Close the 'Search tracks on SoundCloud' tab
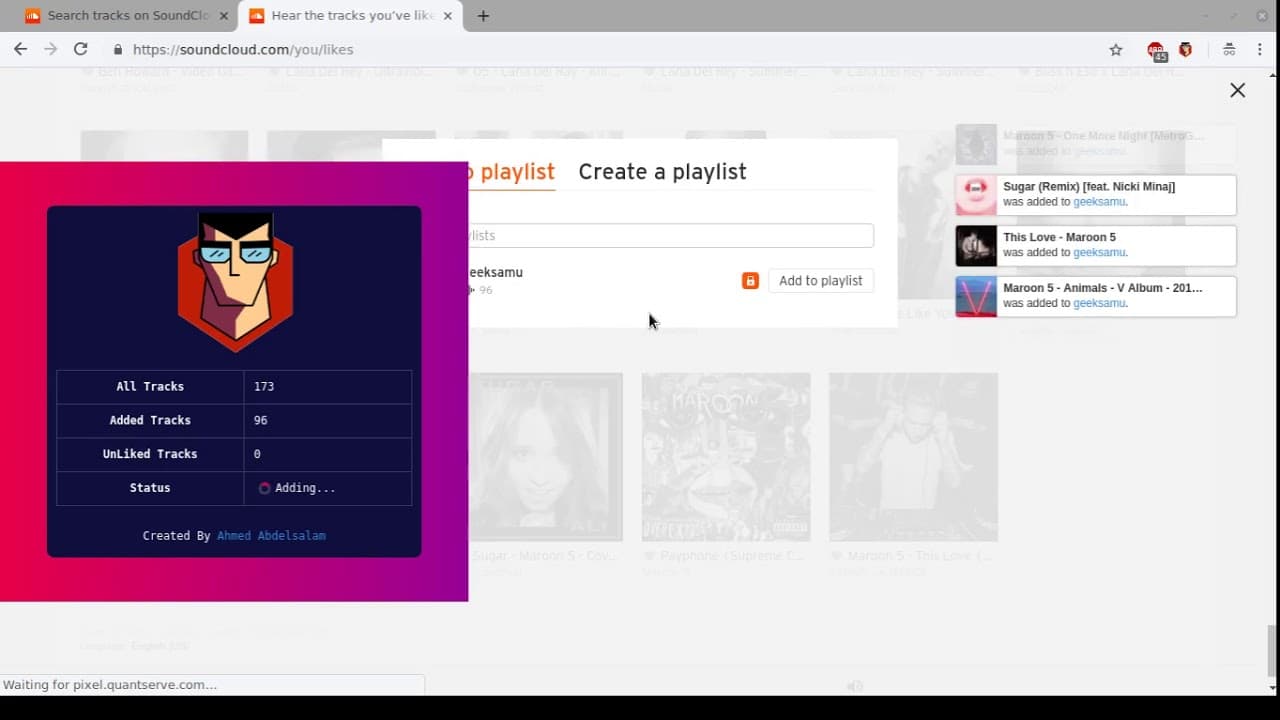 click(x=223, y=16)
